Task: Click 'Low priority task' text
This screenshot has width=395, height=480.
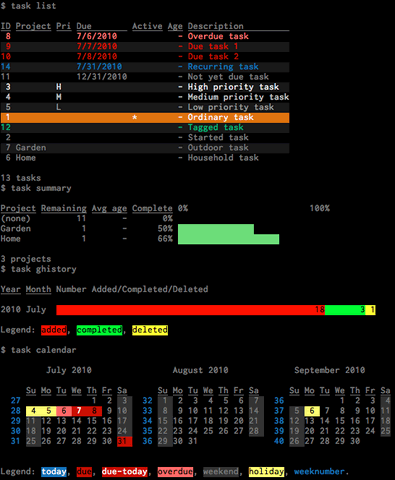Action: (231, 107)
